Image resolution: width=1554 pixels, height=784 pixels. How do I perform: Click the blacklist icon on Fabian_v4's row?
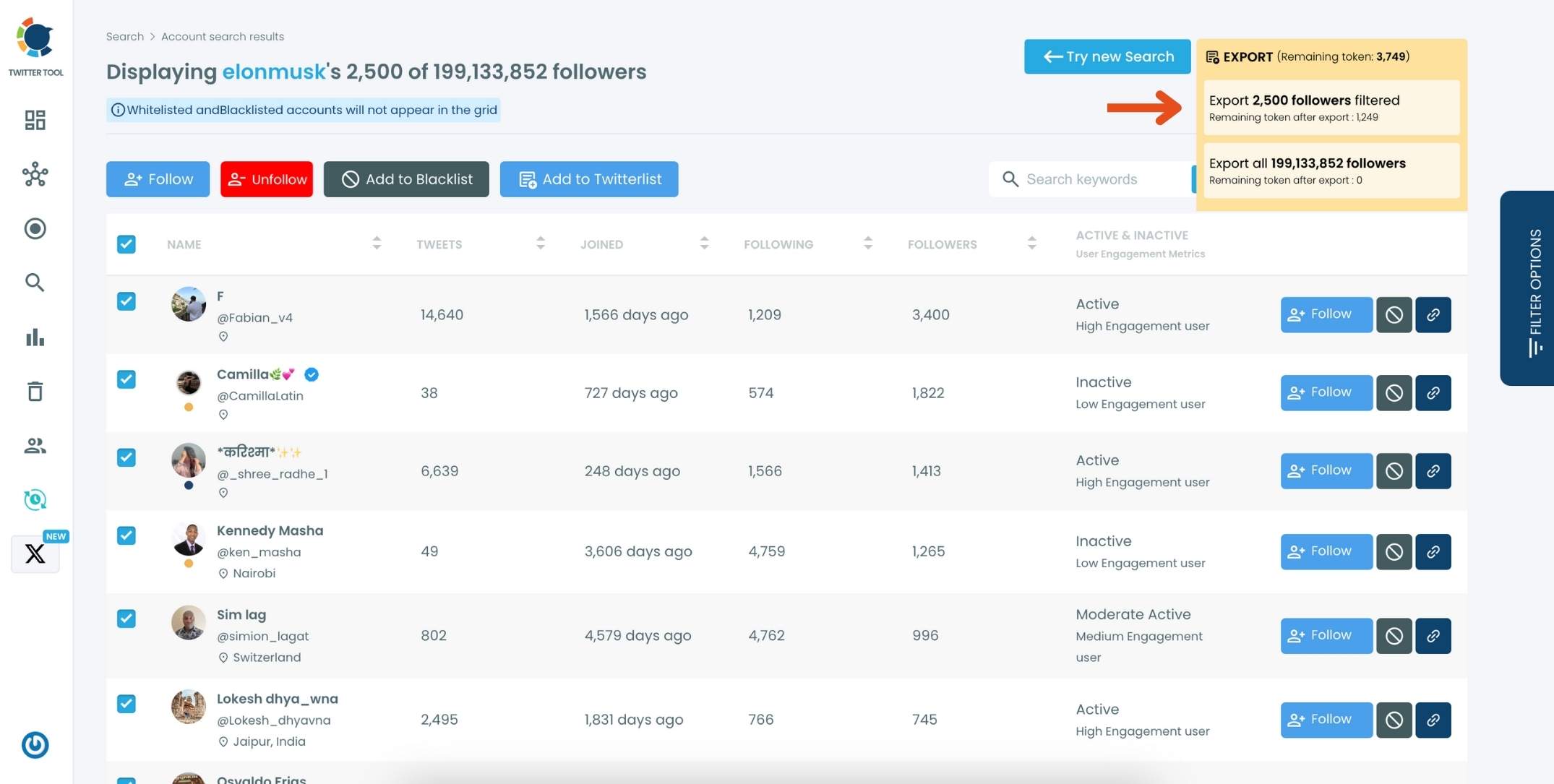click(1394, 314)
